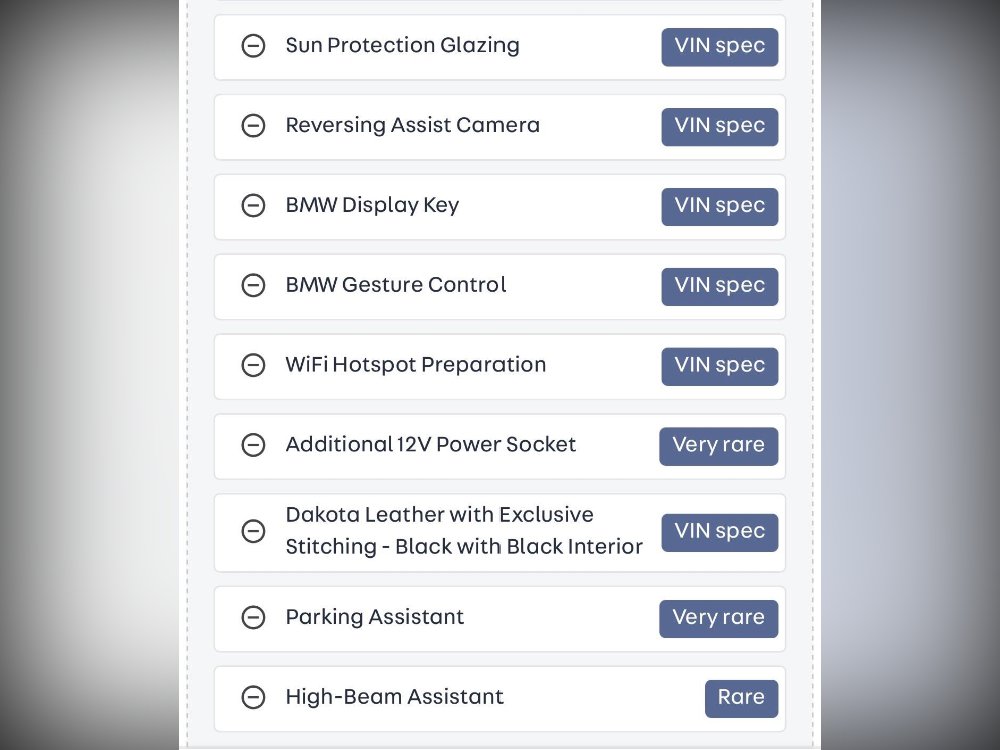Screen dimensions: 1000x750
Task: Click the Rare badge on High-Beam Assistant
Action: [741, 698]
